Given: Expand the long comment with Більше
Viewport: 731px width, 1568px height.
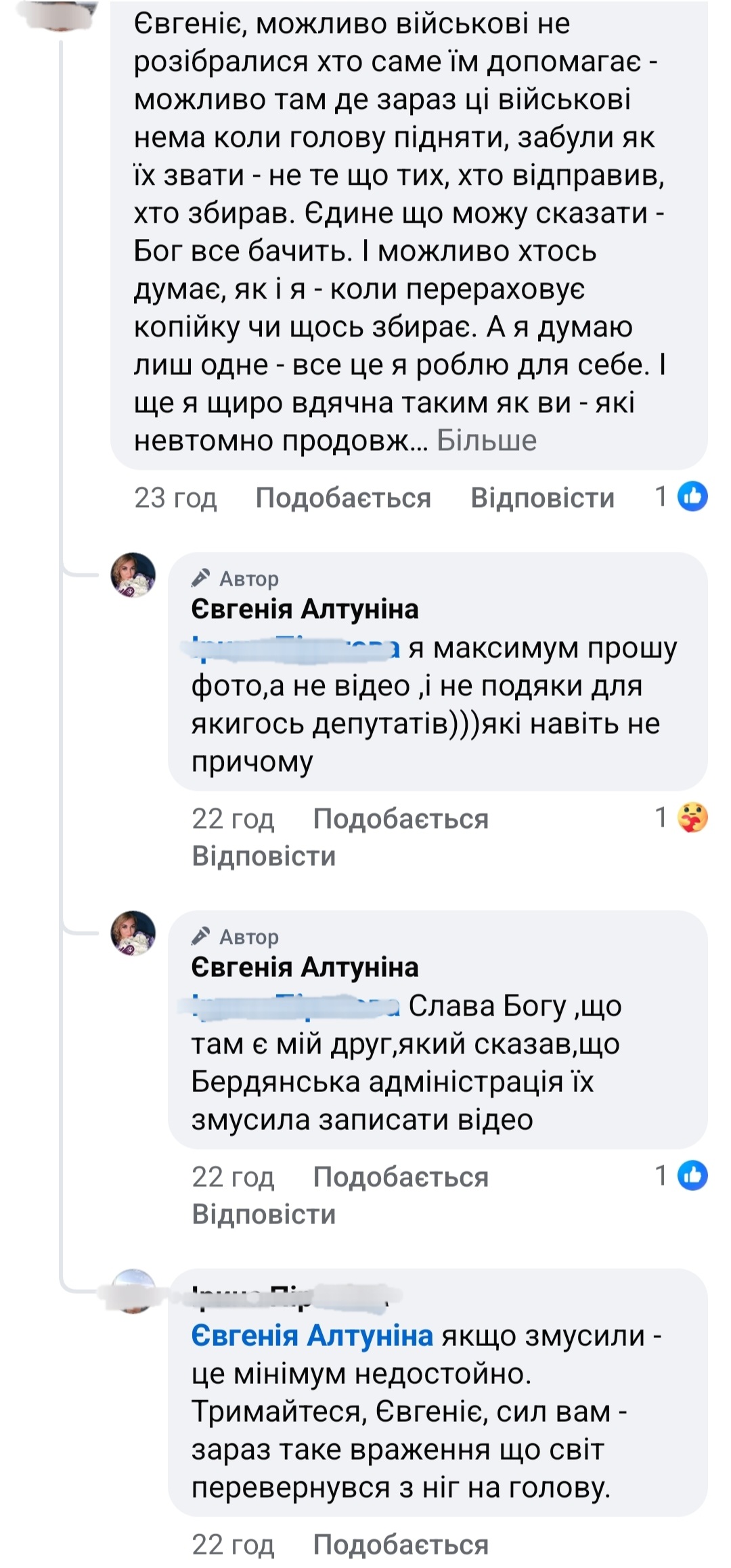Looking at the screenshot, I should point(486,441).
